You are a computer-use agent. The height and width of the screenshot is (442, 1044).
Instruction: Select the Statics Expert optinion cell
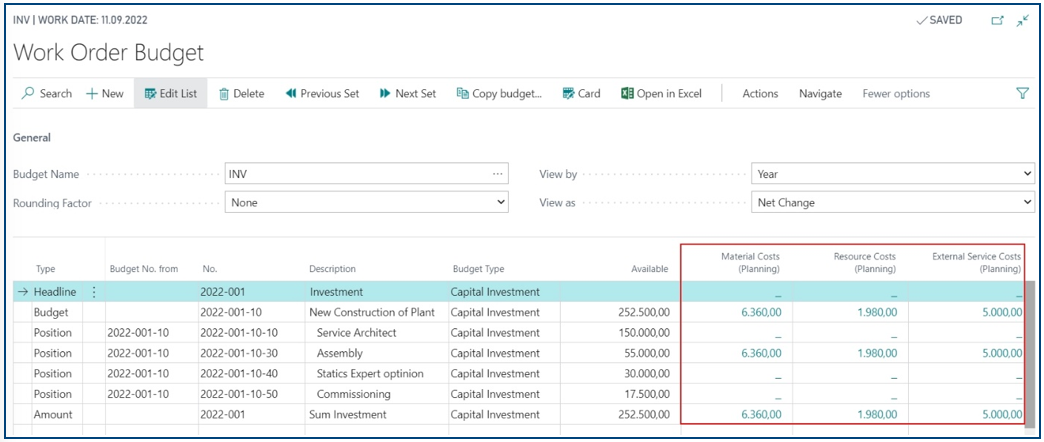click(377, 373)
